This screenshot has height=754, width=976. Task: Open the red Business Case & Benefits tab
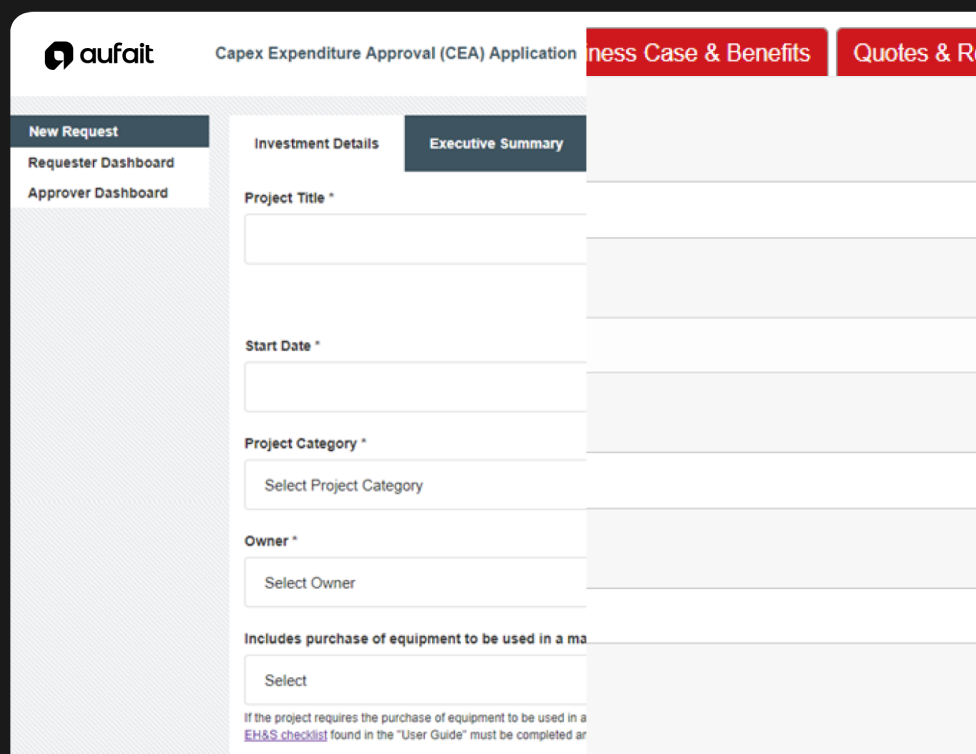click(x=705, y=53)
